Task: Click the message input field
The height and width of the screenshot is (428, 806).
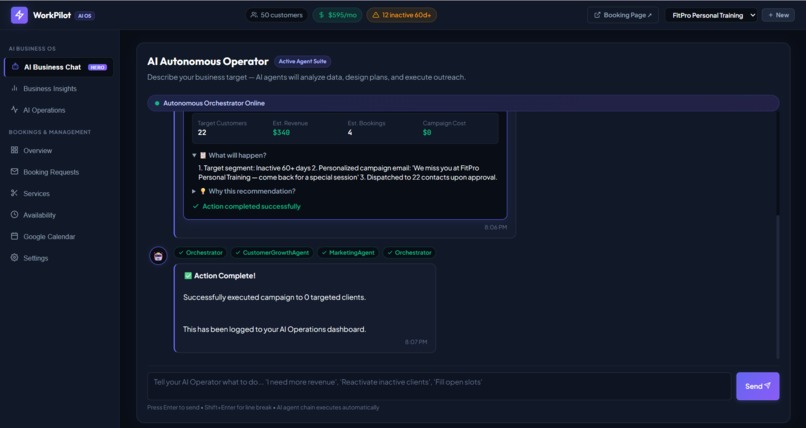Action: tap(439, 386)
